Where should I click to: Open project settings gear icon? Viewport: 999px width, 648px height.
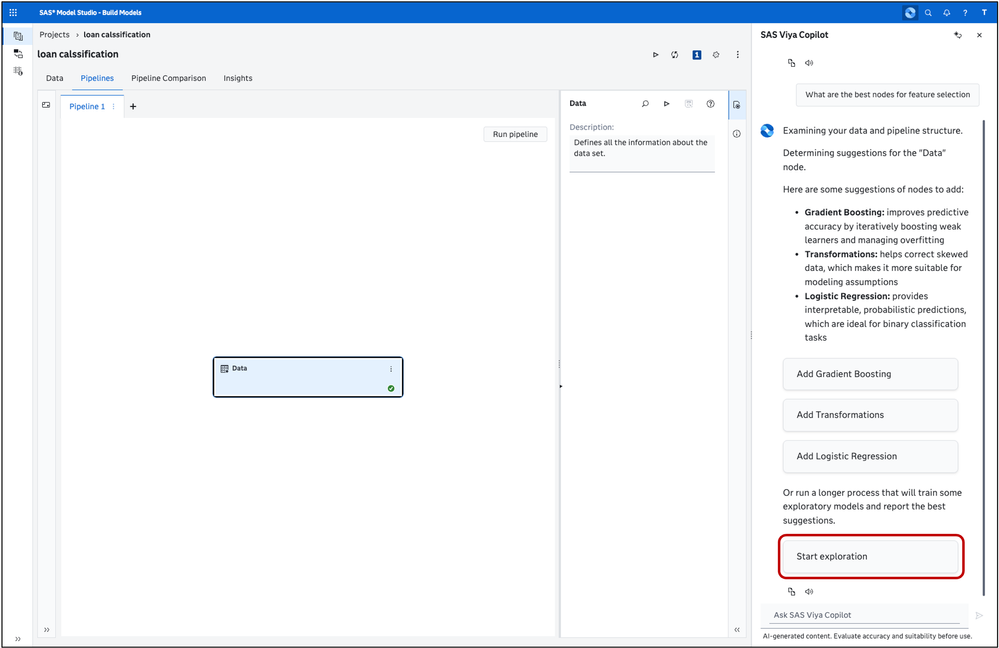(x=716, y=55)
